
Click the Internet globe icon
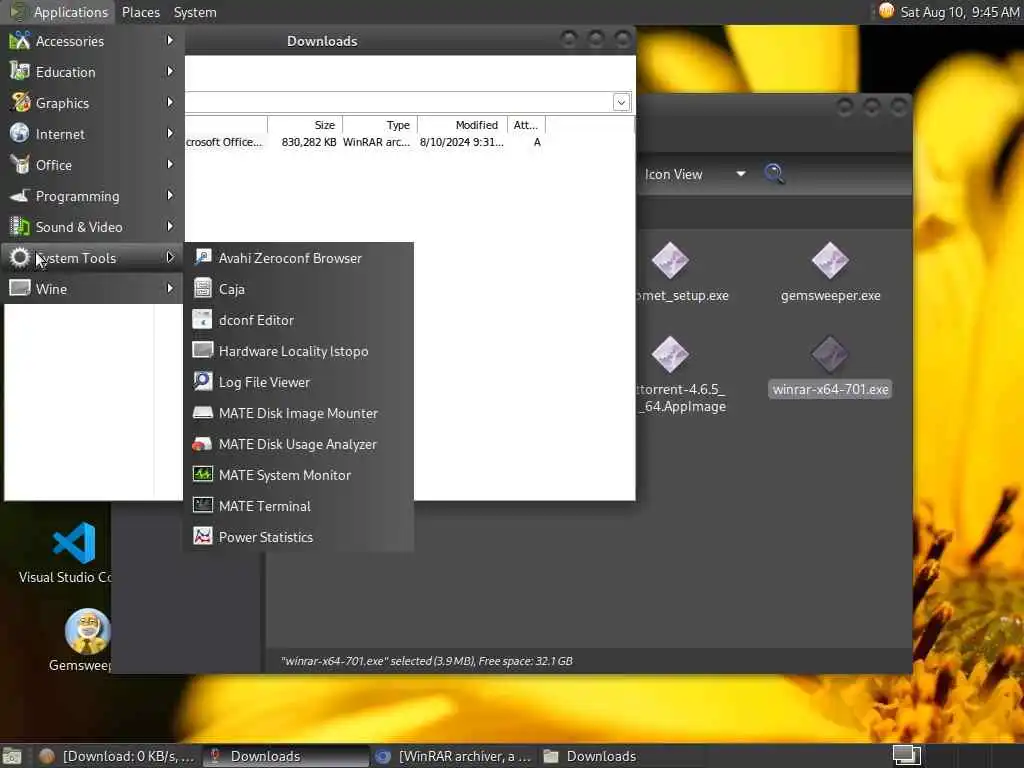20,133
